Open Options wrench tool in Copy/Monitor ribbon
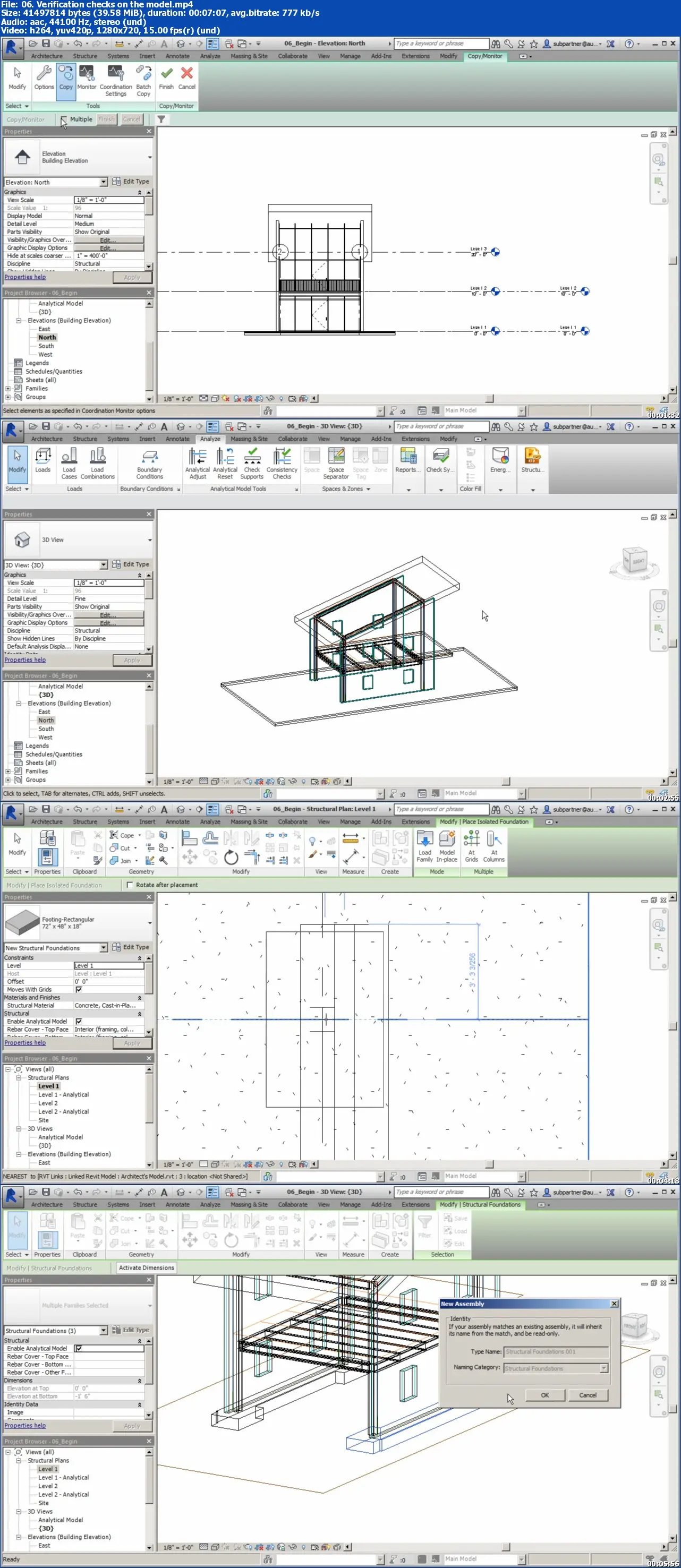The image size is (681, 1568). (x=44, y=78)
